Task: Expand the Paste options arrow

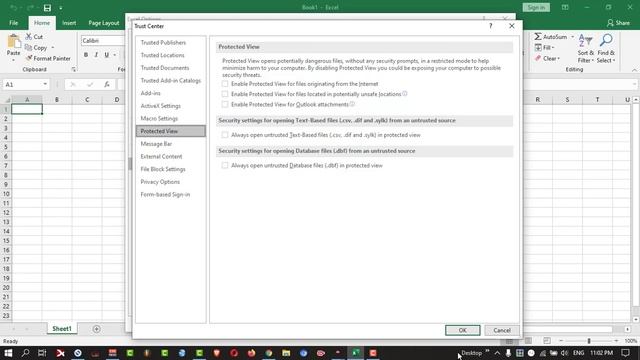Action: [13, 60]
